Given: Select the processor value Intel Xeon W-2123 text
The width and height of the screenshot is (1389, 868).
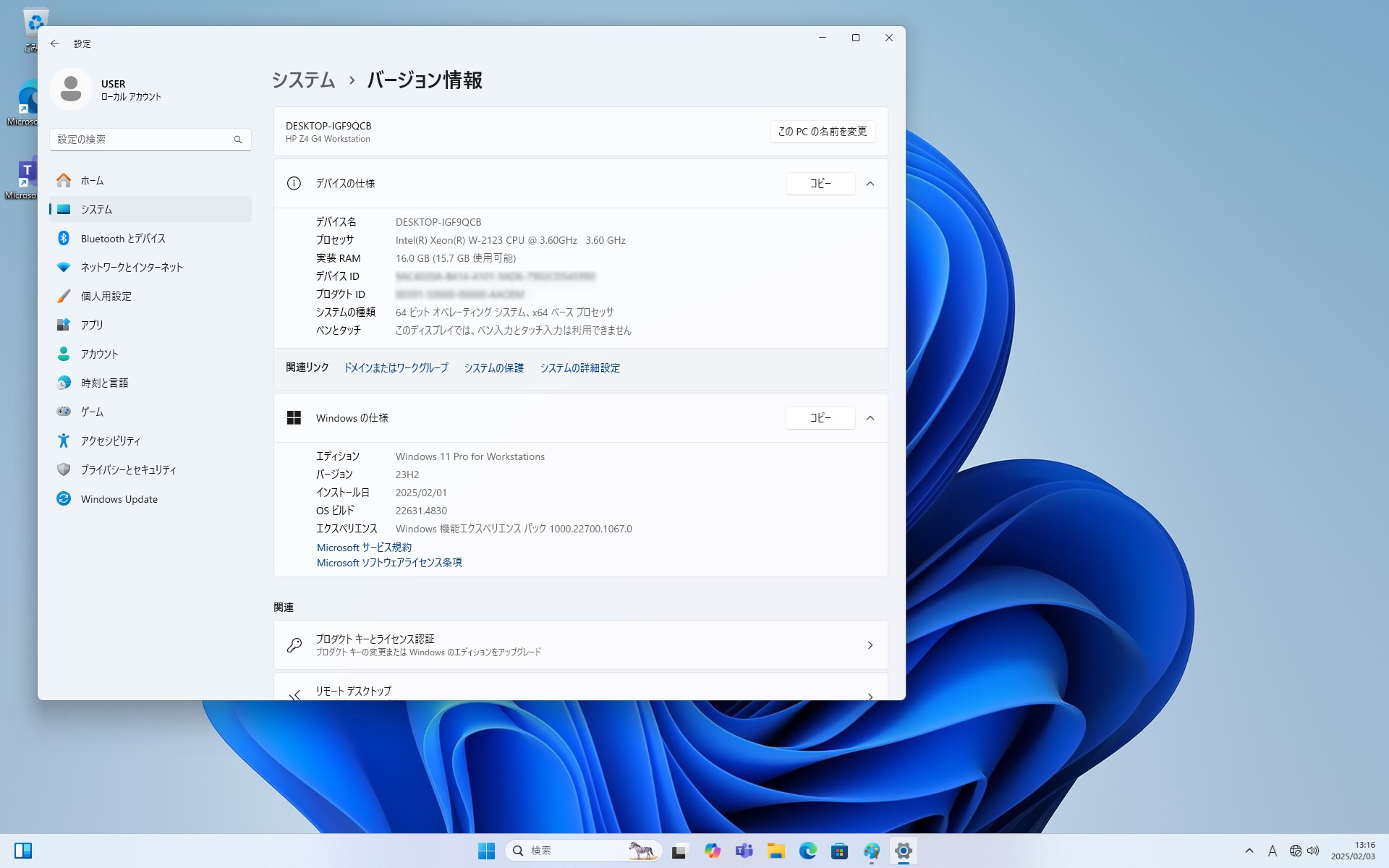Looking at the screenshot, I should pyautogui.click(x=511, y=240).
